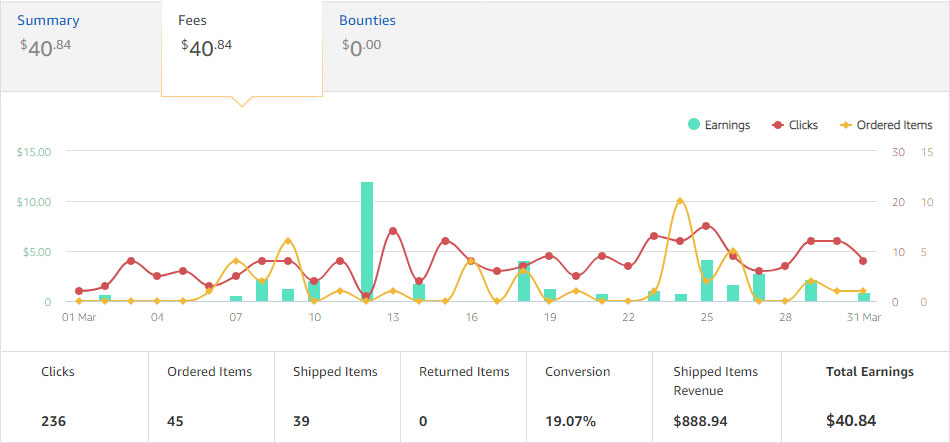
Task: Click the 31 Mar axis label
Action: (864, 317)
